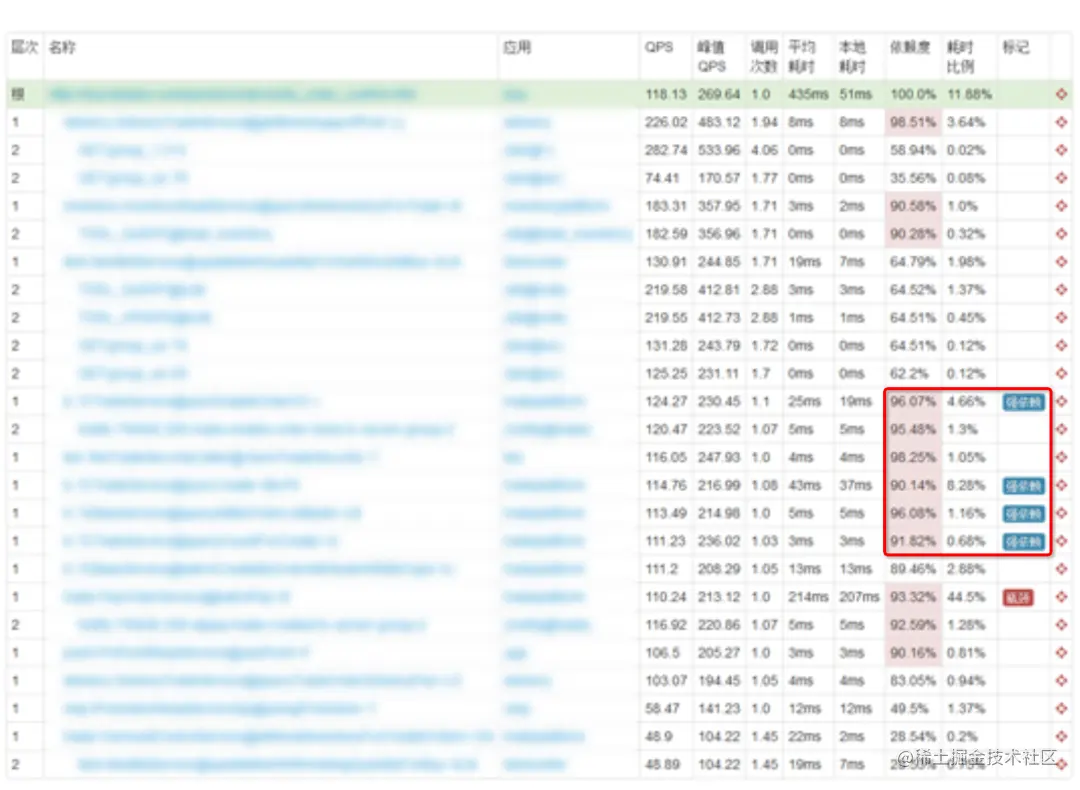Click the diamond icon in the 48.9 QPS row
This screenshot has height=790, width=1080.
tap(1061, 736)
